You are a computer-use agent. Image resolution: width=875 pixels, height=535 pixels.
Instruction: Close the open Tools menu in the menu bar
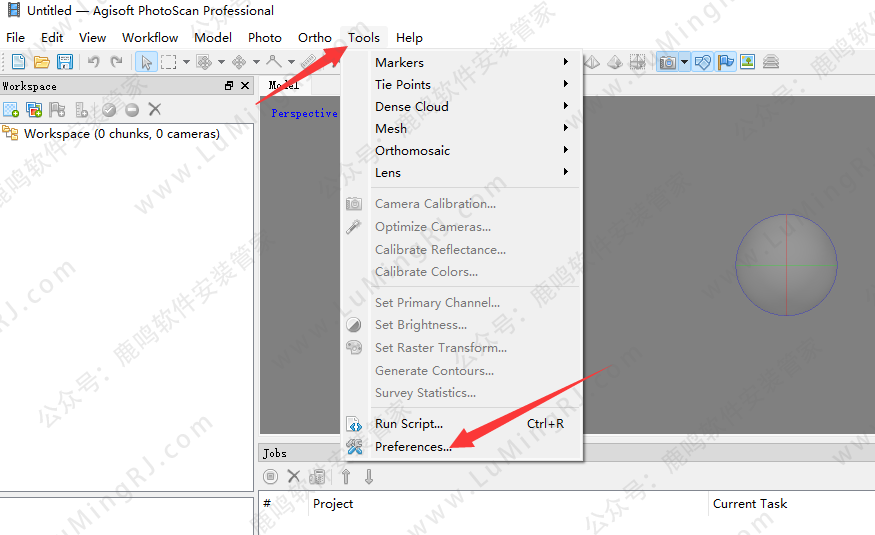pyautogui.click(x=364, y=37)
